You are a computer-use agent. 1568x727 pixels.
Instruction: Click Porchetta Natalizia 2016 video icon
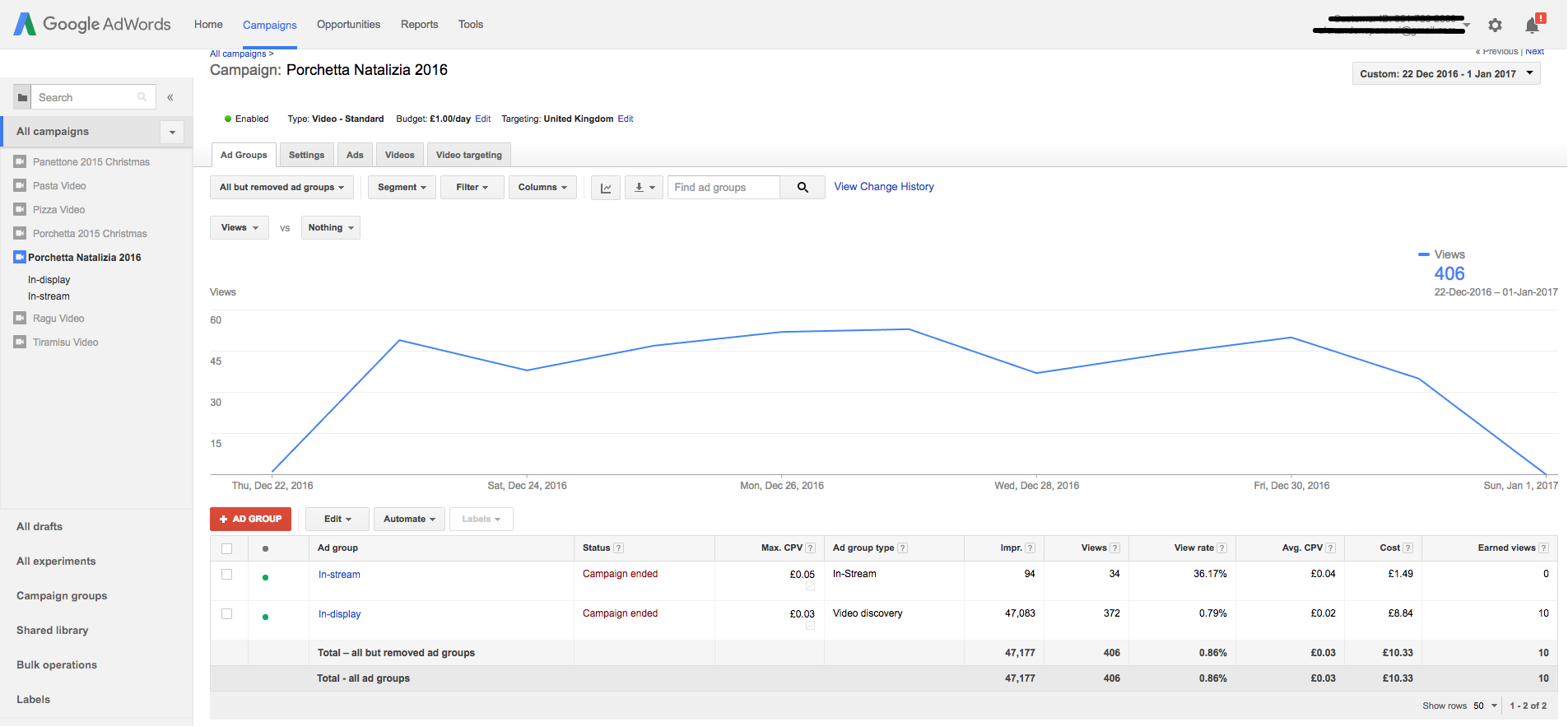(x=20, y=257)
